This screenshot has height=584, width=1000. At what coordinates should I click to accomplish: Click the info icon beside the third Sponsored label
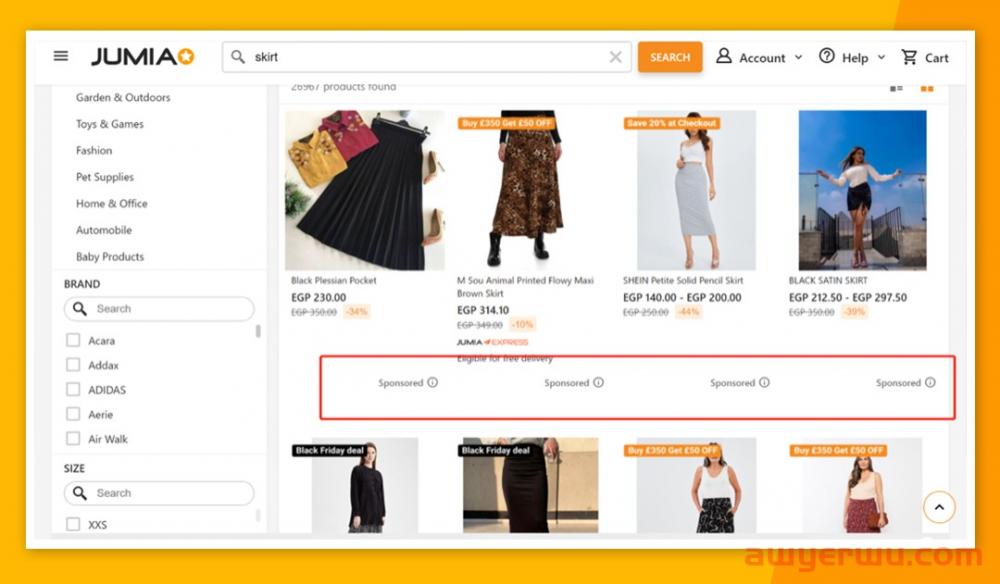764,383
